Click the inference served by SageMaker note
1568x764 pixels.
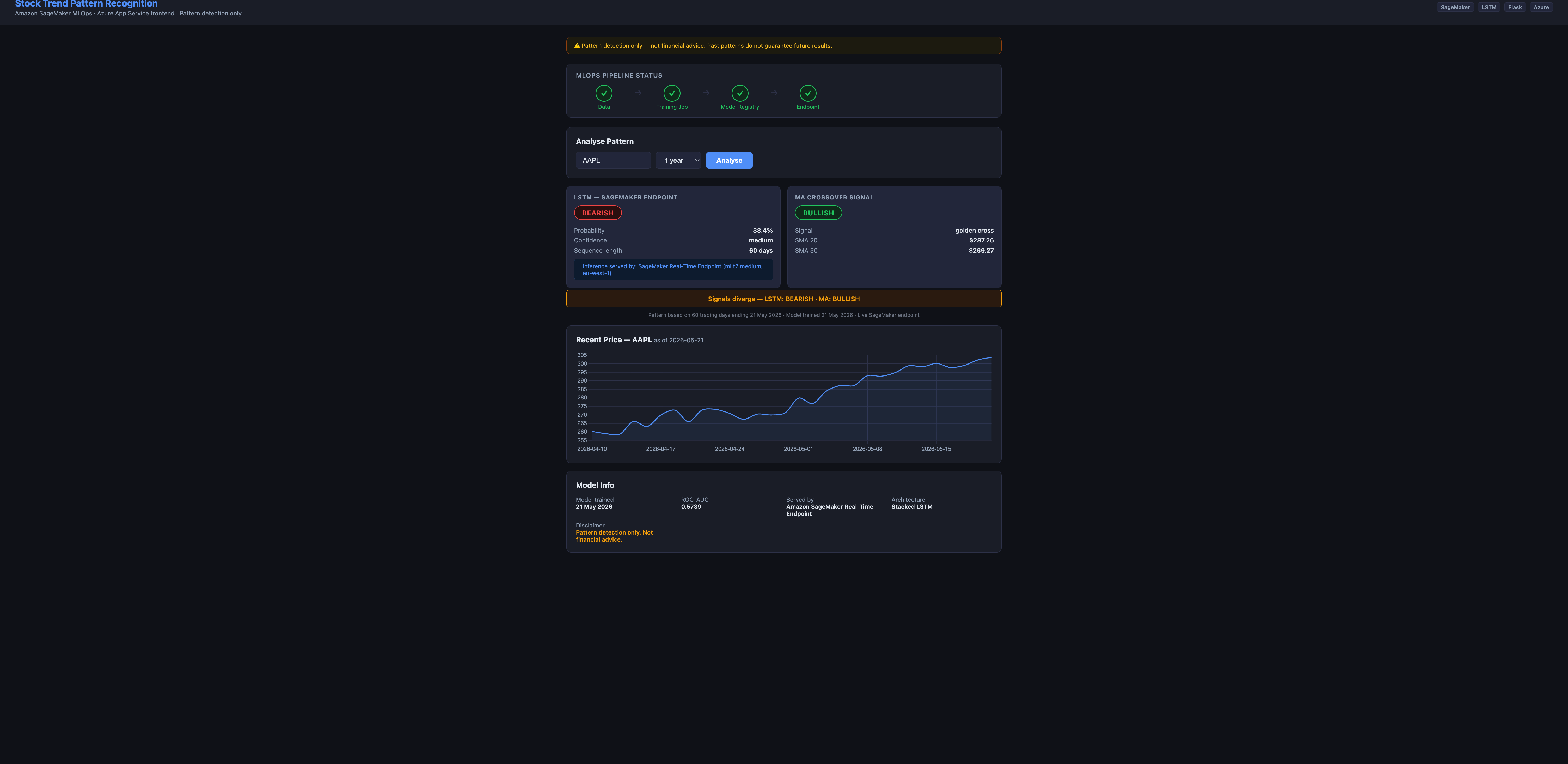(673, 270)
